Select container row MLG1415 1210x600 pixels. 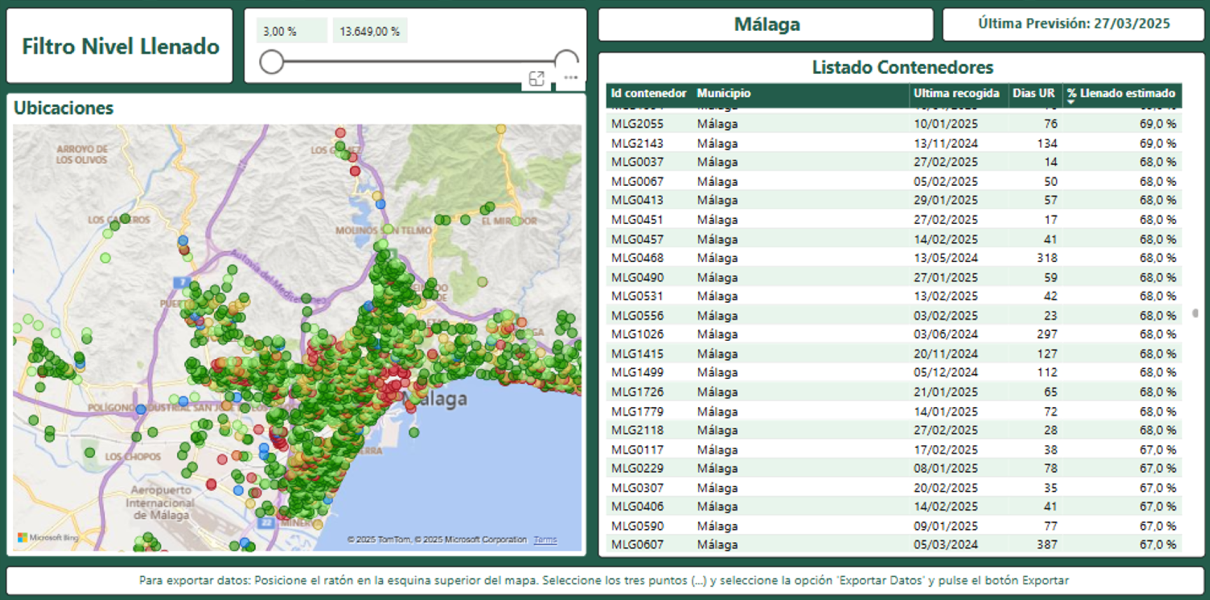tap(895, 353)
